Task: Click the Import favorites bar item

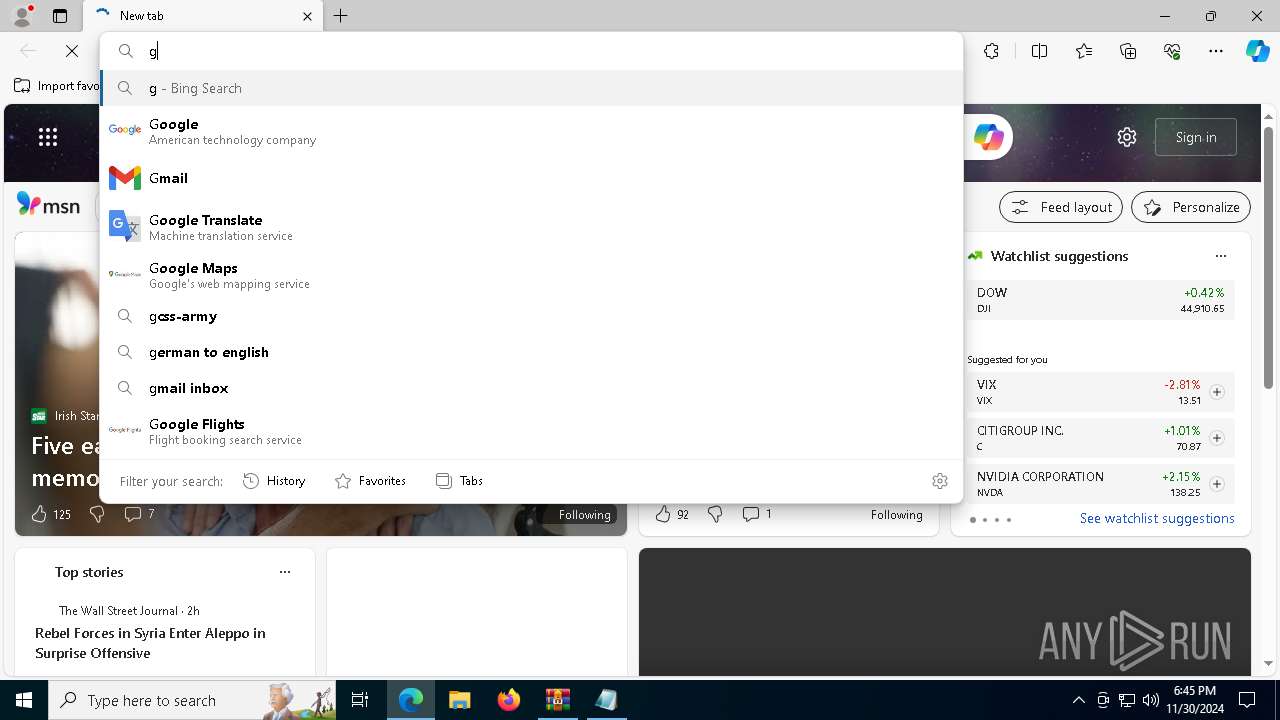Action: click(58, 86)
